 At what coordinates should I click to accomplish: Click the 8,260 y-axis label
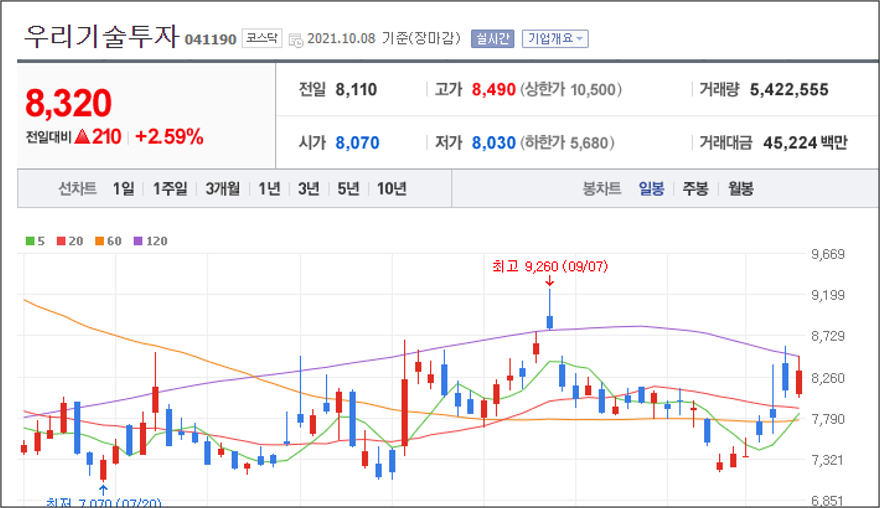coord(828,378)
